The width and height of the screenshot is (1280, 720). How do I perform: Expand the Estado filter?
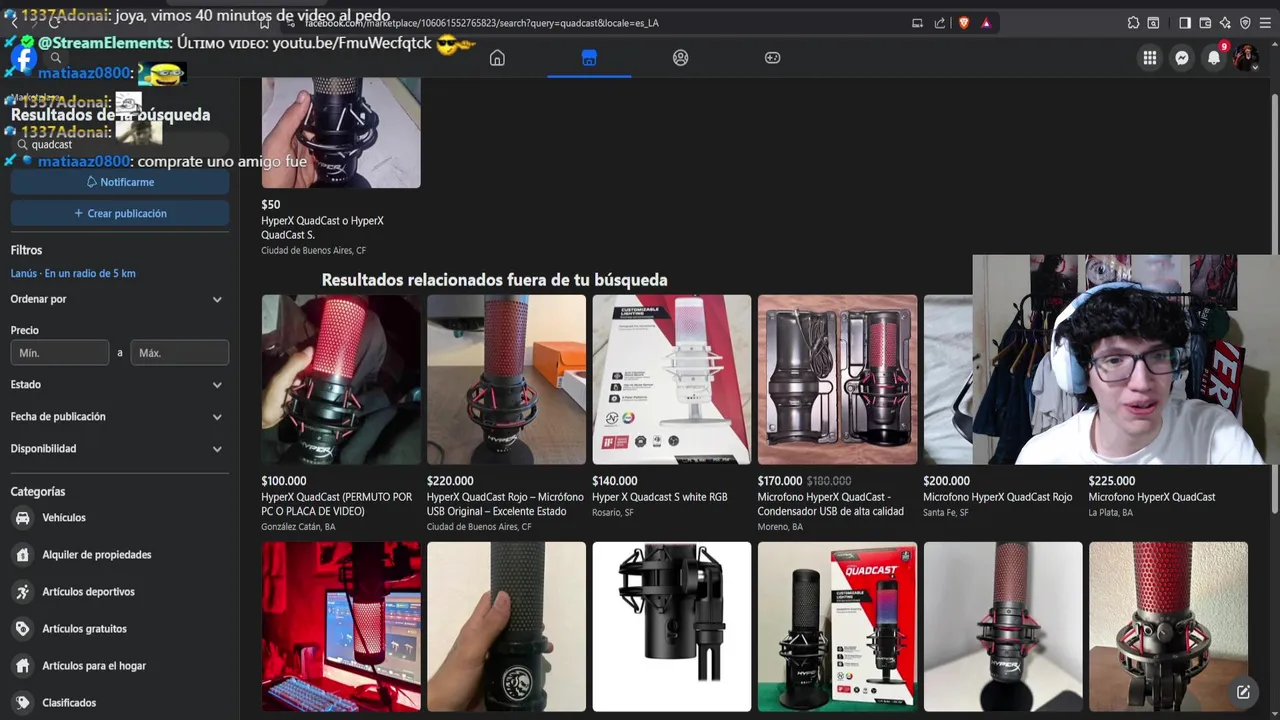click(119, 384)
